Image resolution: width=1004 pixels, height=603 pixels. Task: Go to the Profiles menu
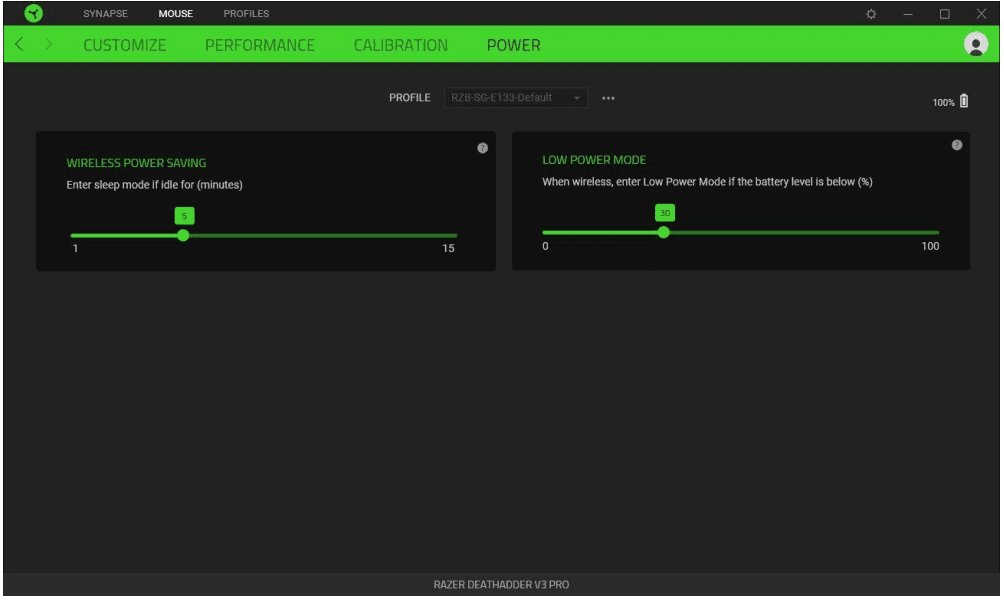coord(246,14)
